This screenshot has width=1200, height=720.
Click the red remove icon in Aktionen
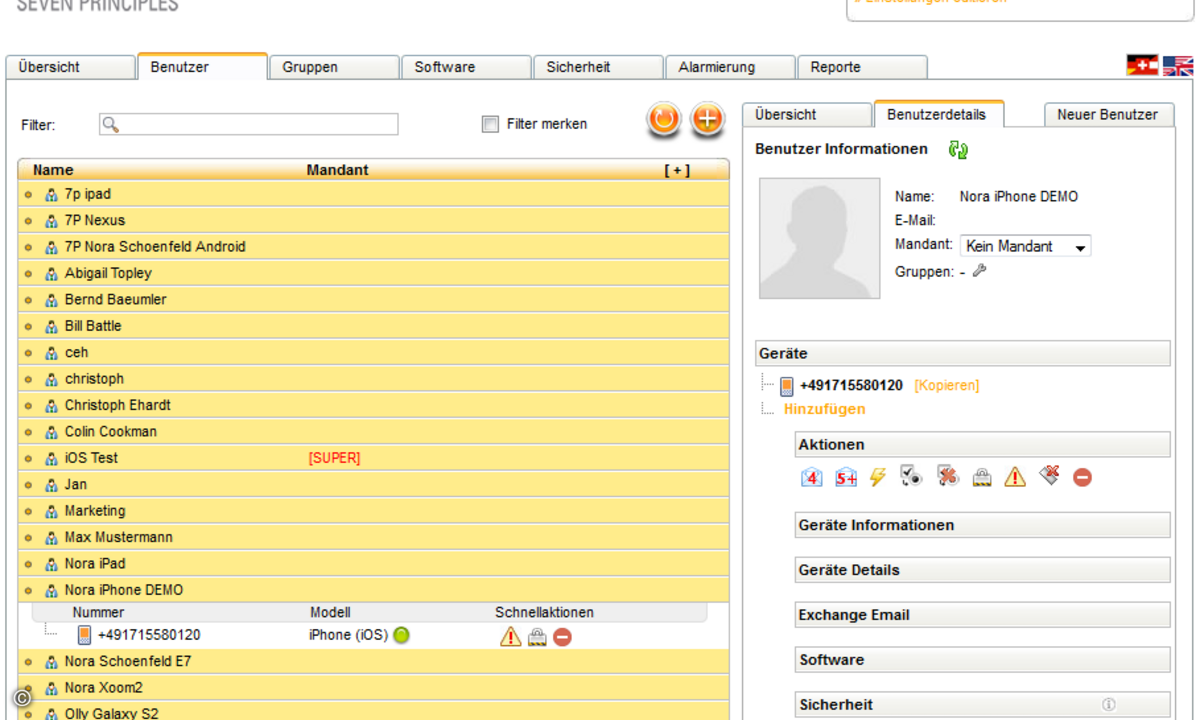pos(1082,478)
